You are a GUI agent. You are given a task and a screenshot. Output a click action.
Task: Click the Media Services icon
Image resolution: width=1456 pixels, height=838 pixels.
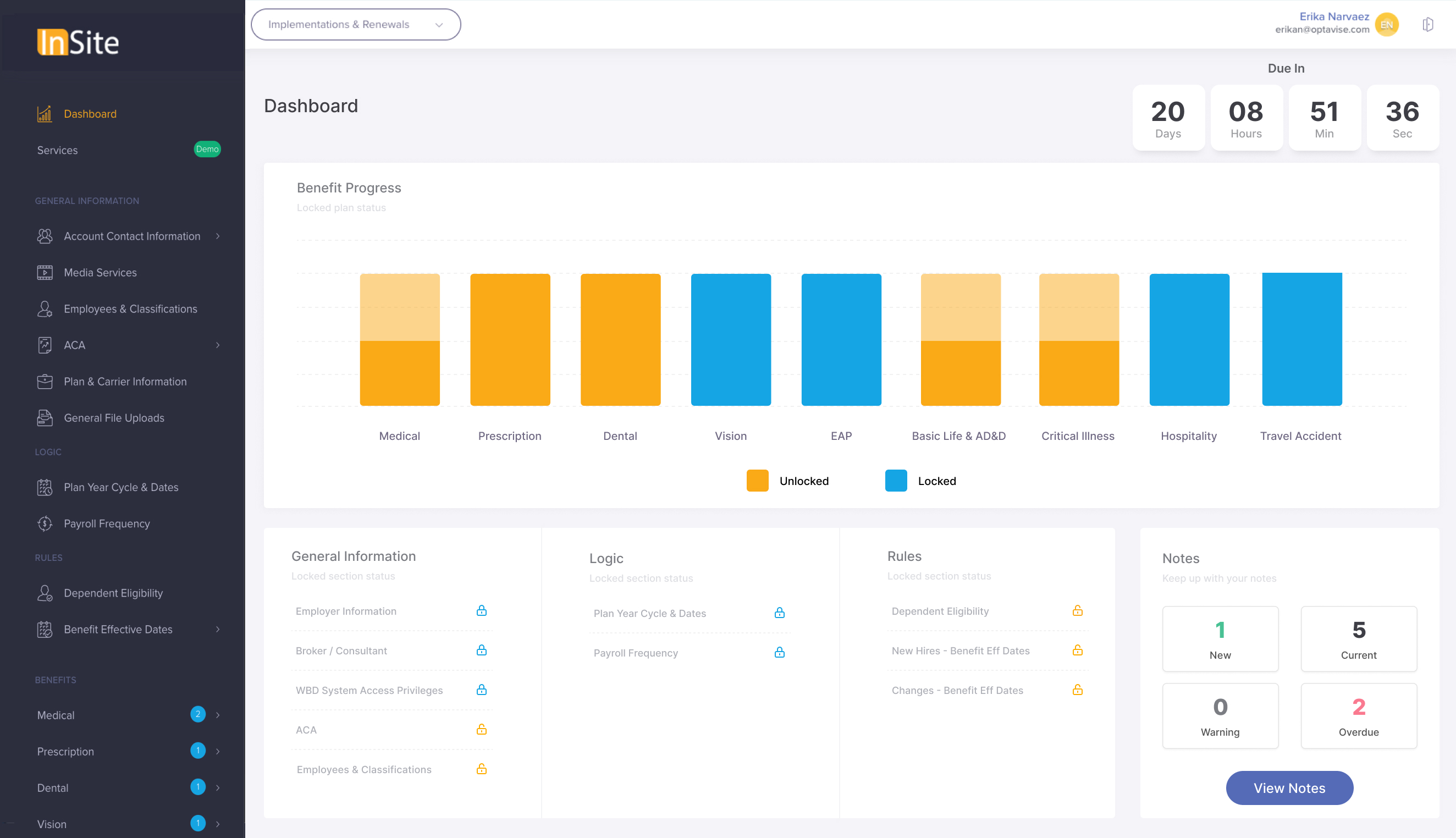click(45, 272)
